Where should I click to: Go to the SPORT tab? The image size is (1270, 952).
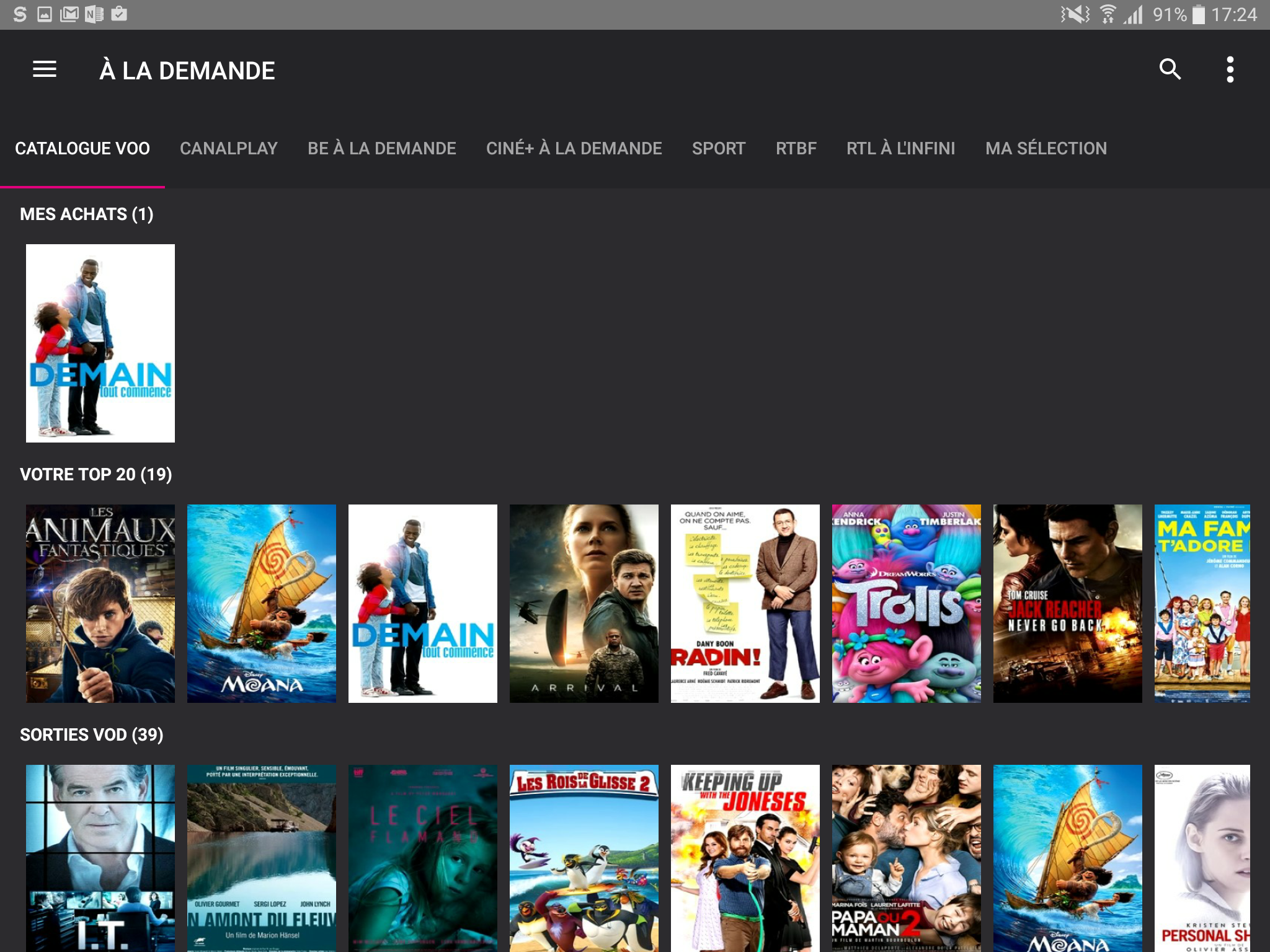[x=718, y=149]
